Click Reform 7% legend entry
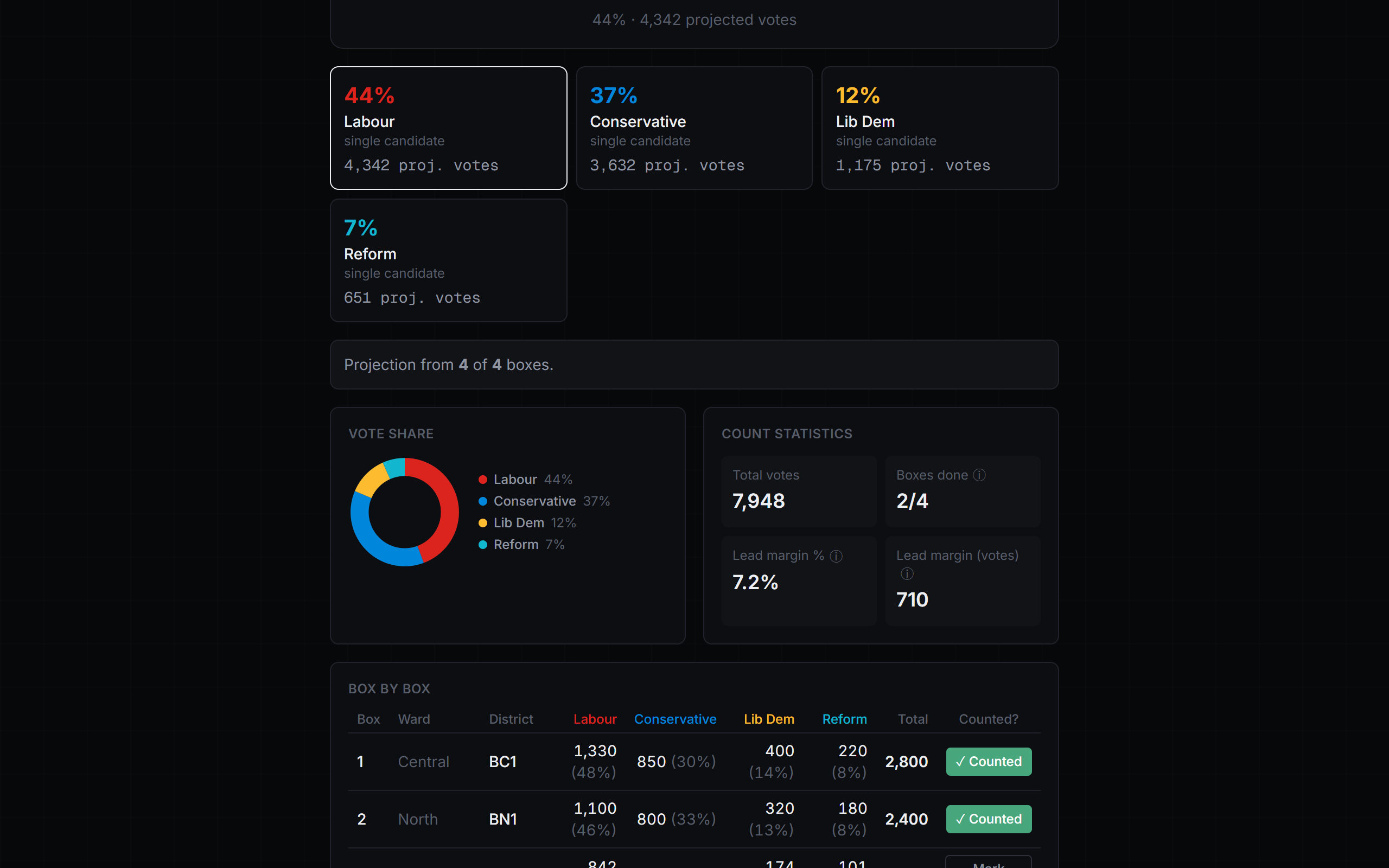The width and height of the screenshot is (1389, 868). [x=521, y=544]
